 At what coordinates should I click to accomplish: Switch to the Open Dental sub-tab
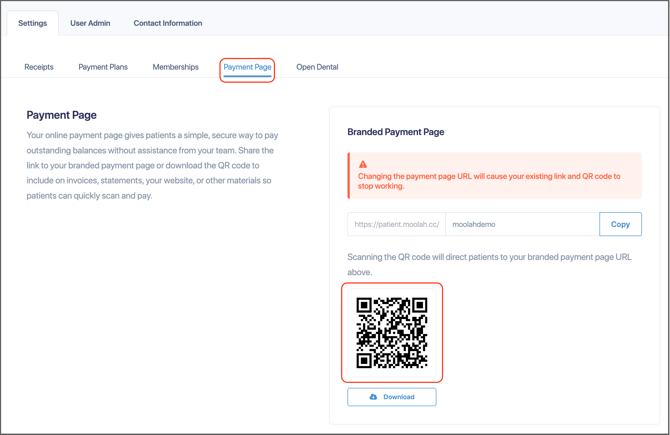click(x=317, y=67)
